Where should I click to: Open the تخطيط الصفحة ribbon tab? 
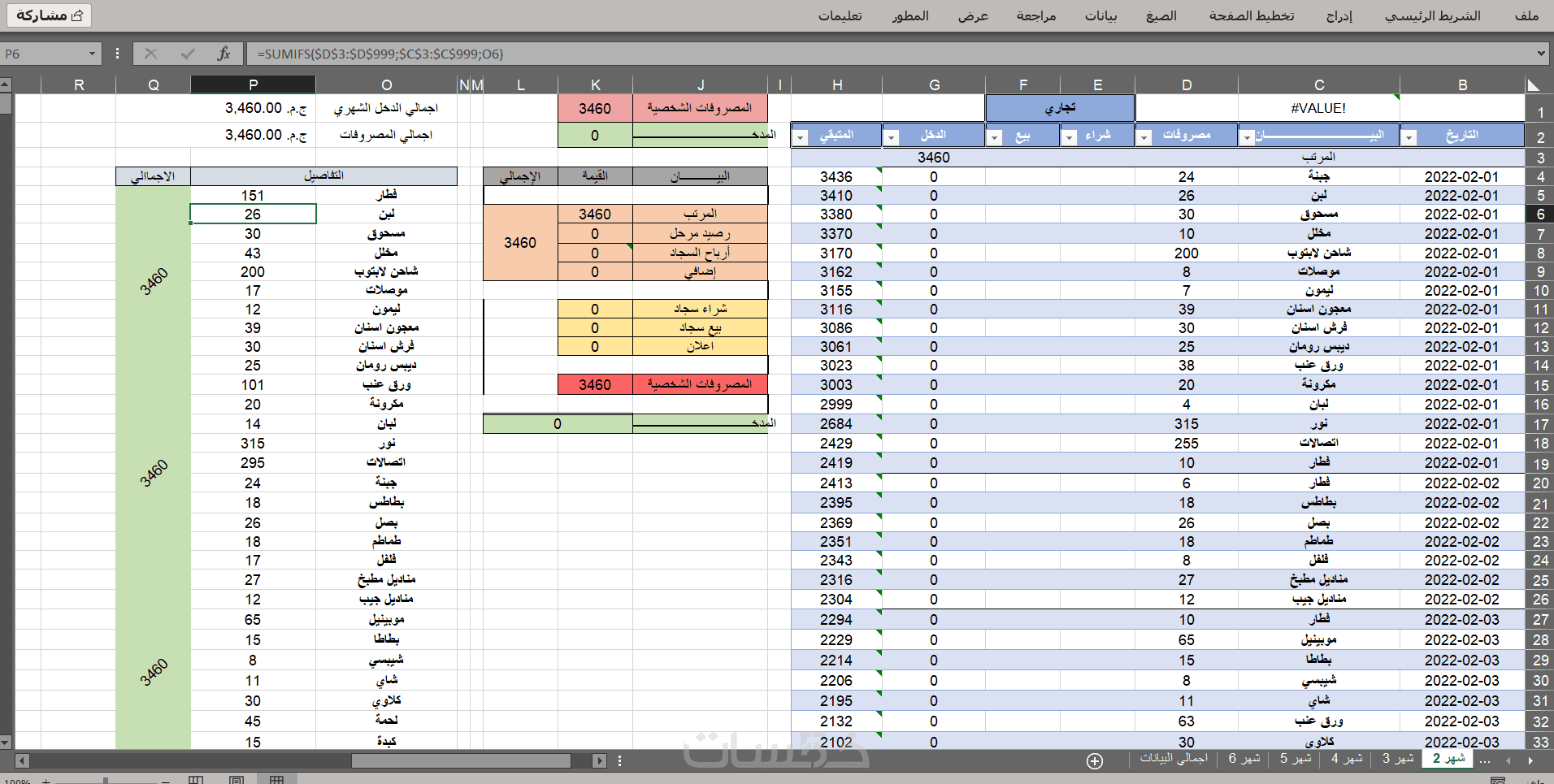[1252, 15]
